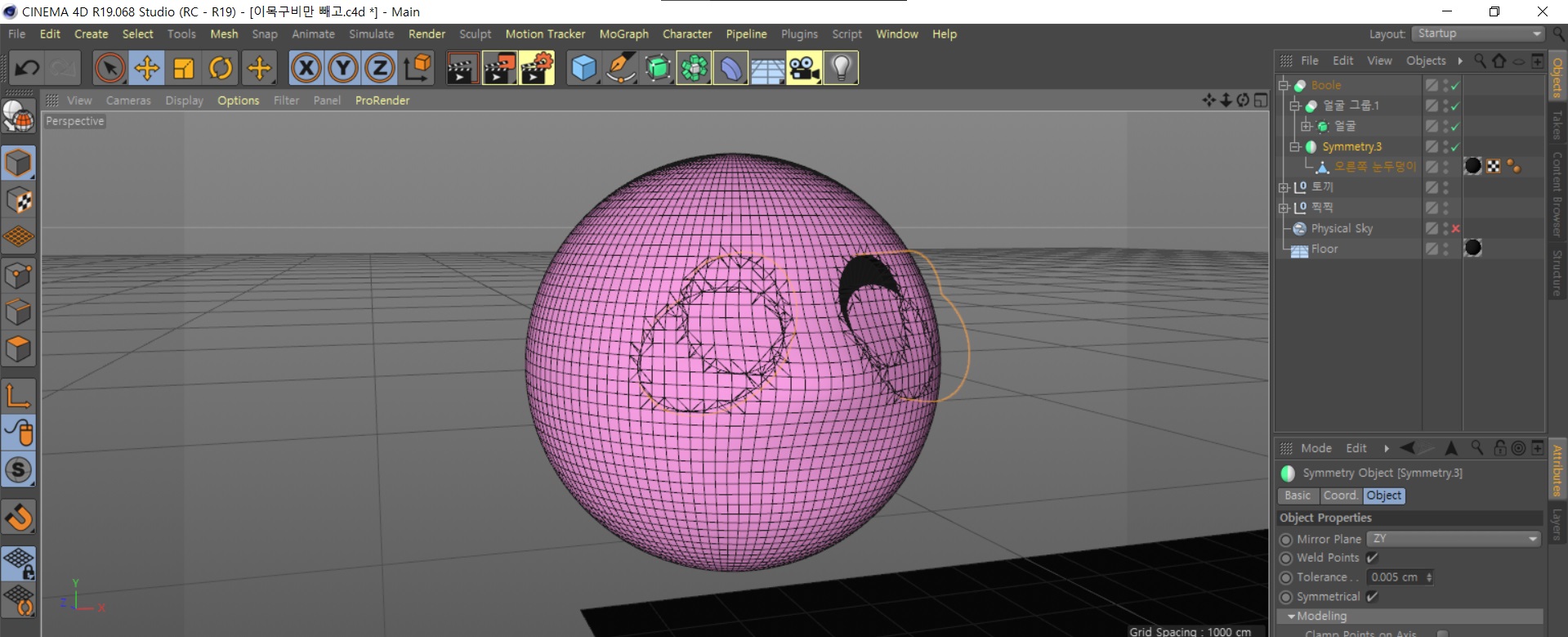Viewport: 1568px width, 637px height.
Task: Open viewport ProRender menu
Action: (382, 100)
